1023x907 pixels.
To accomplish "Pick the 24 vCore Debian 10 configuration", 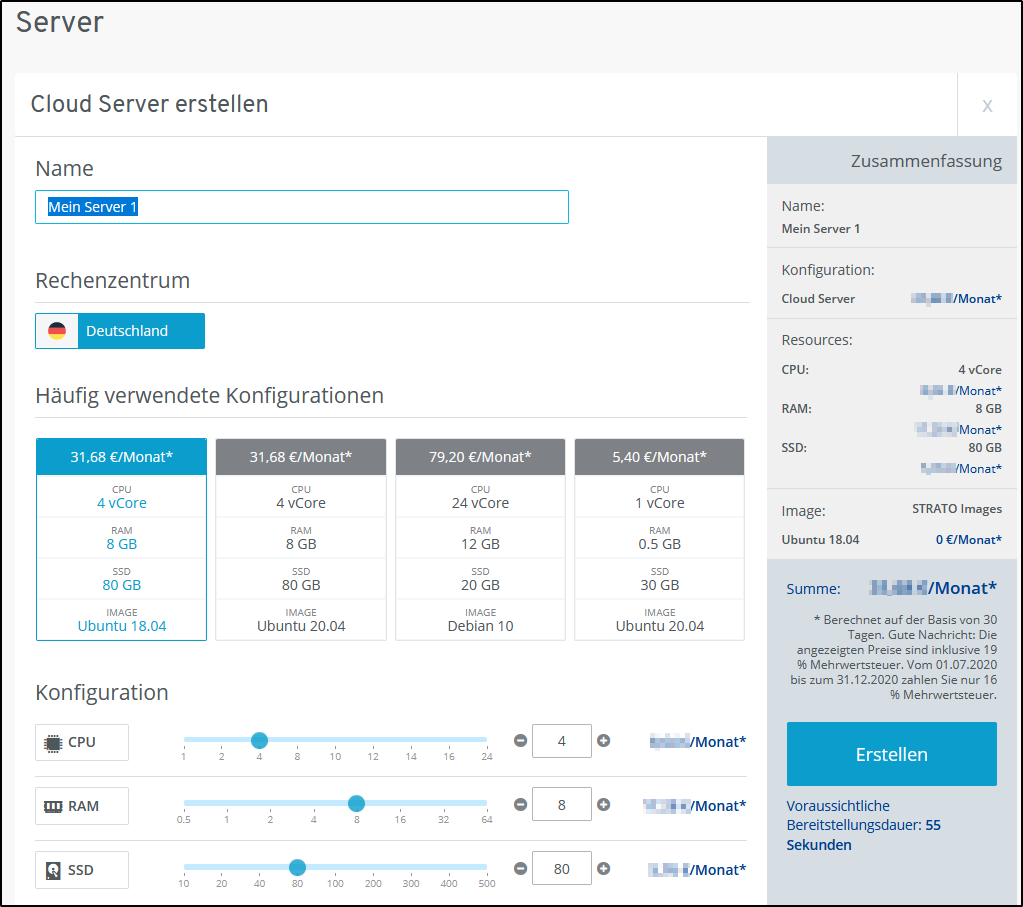I will pos(480,540).
